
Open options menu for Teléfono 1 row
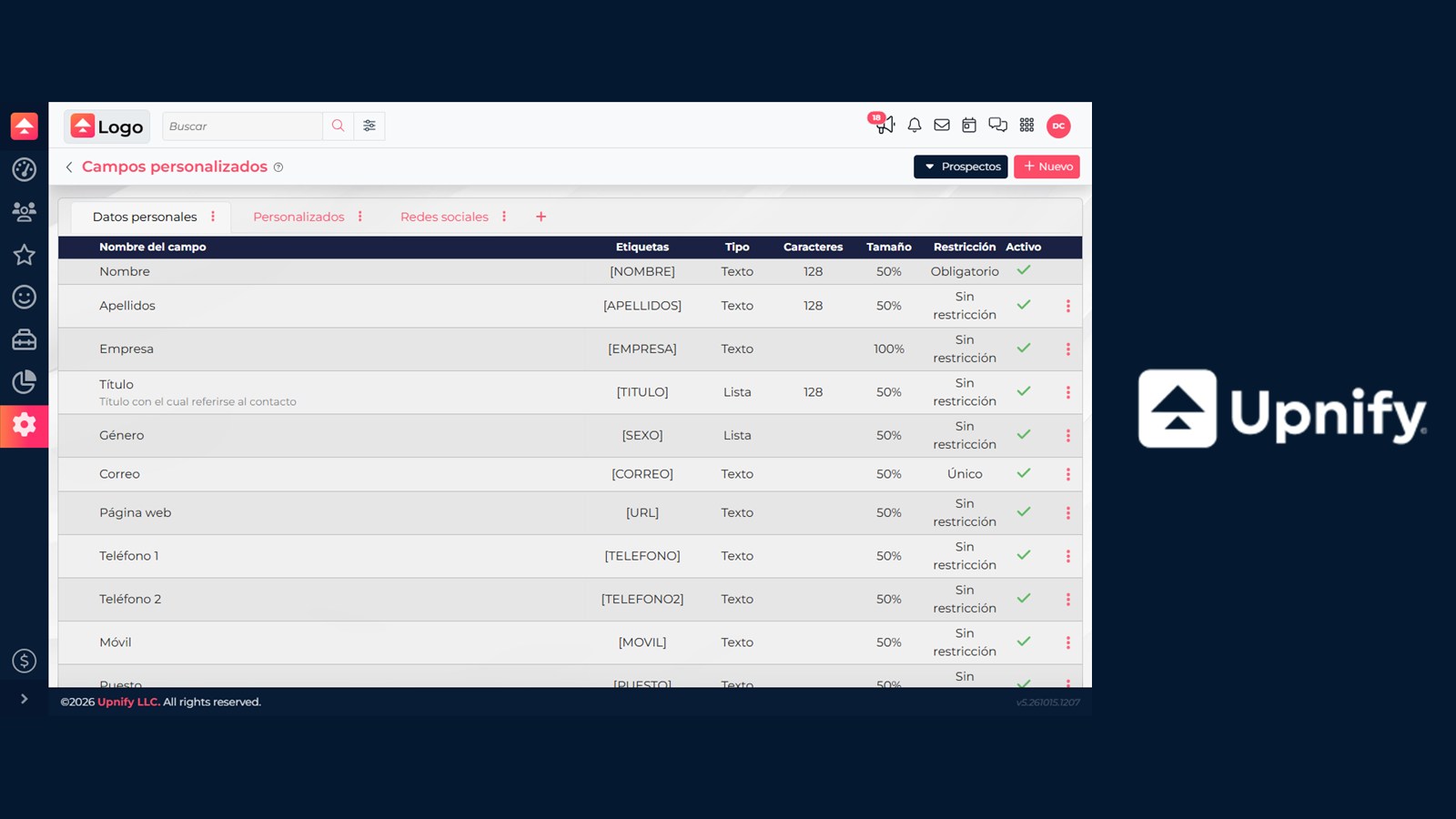tap(1068, 556)
